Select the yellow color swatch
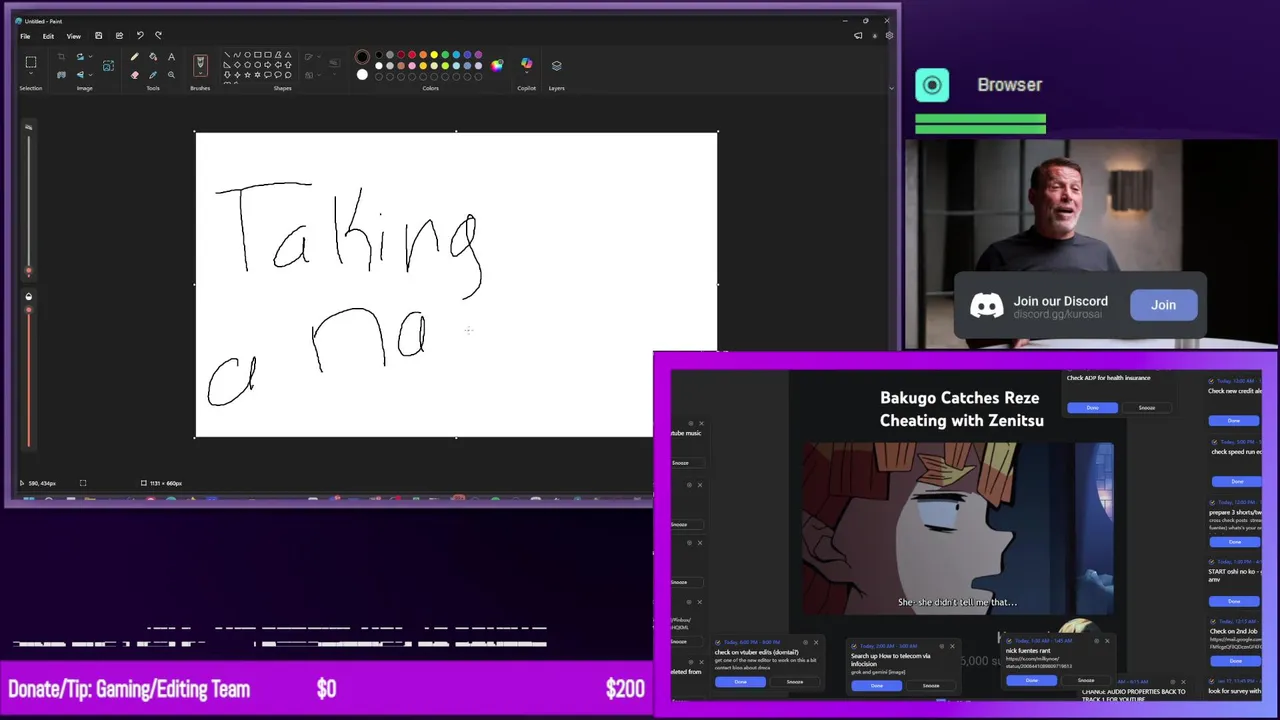The image size is (1280, 720). point(434,54)
